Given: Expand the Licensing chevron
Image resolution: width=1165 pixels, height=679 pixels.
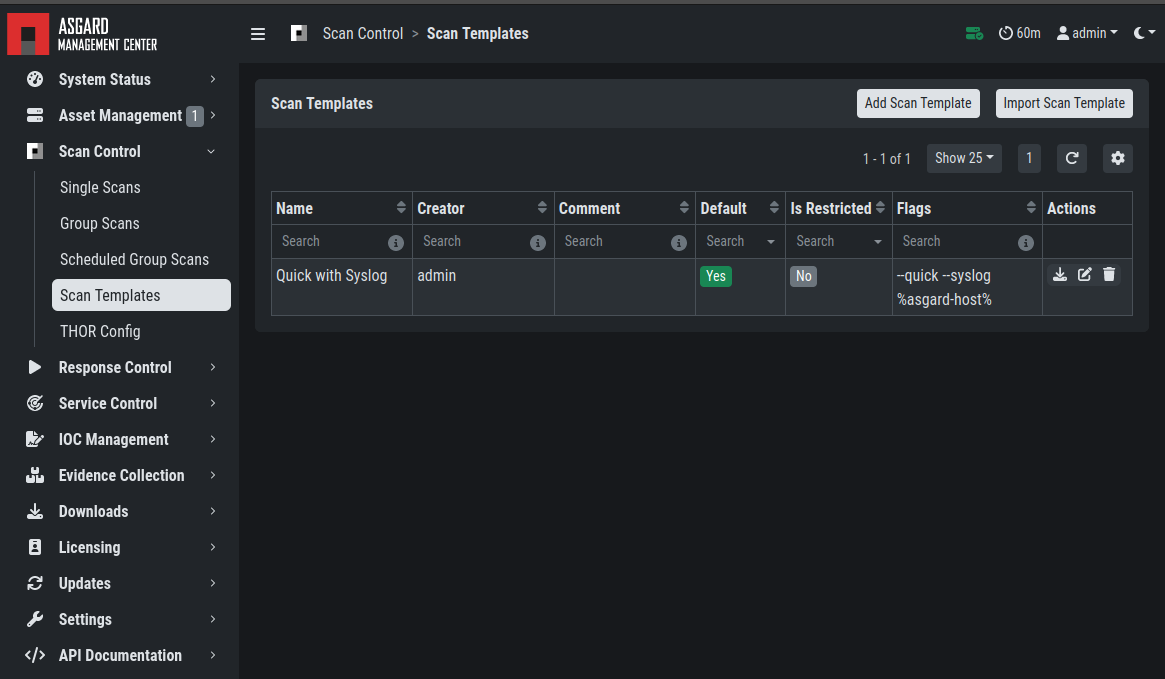Looking at the screenshot, I should (212, 548).
